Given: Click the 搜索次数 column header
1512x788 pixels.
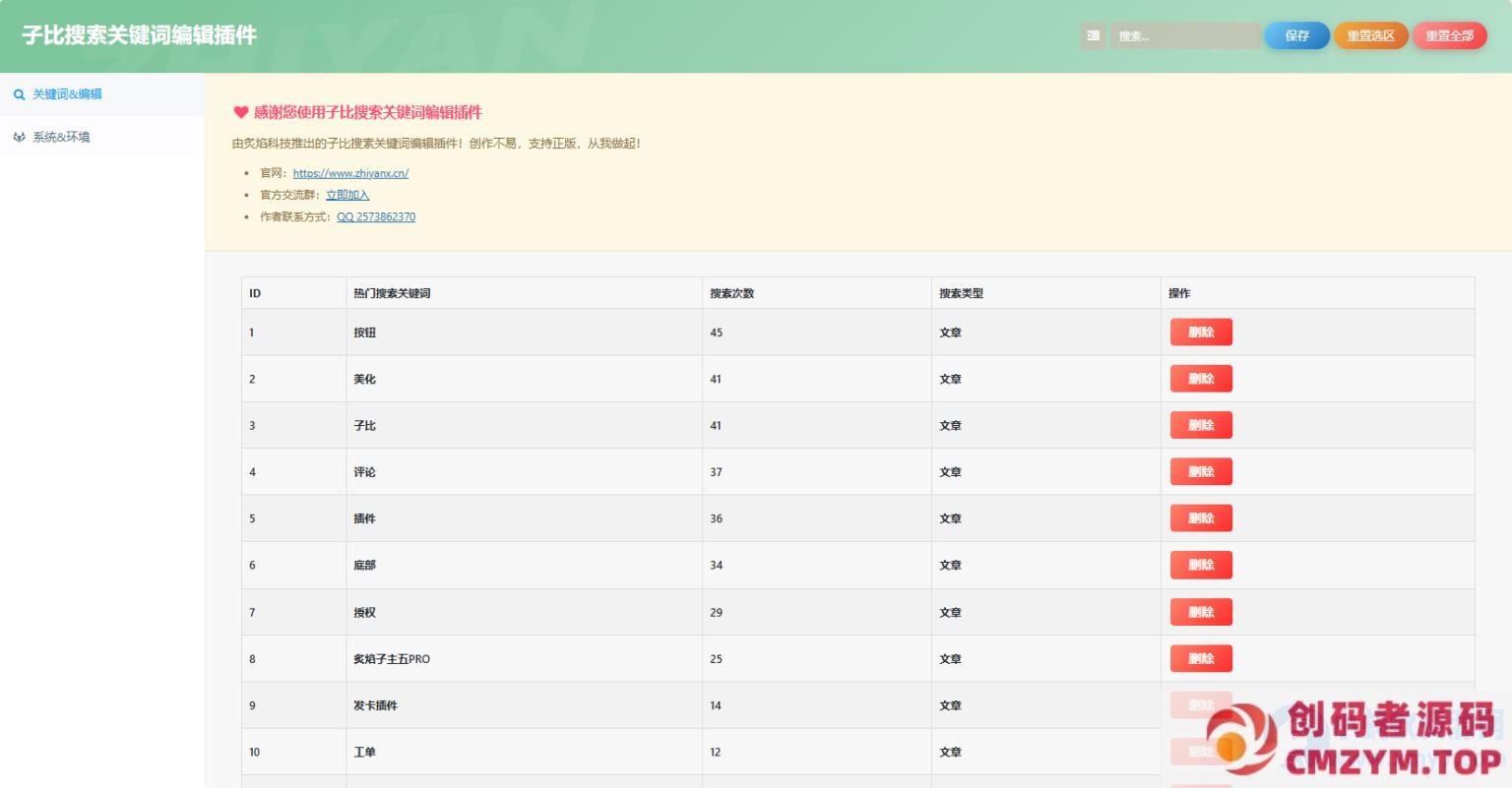Looking at the screenshot, I should 732,293.
